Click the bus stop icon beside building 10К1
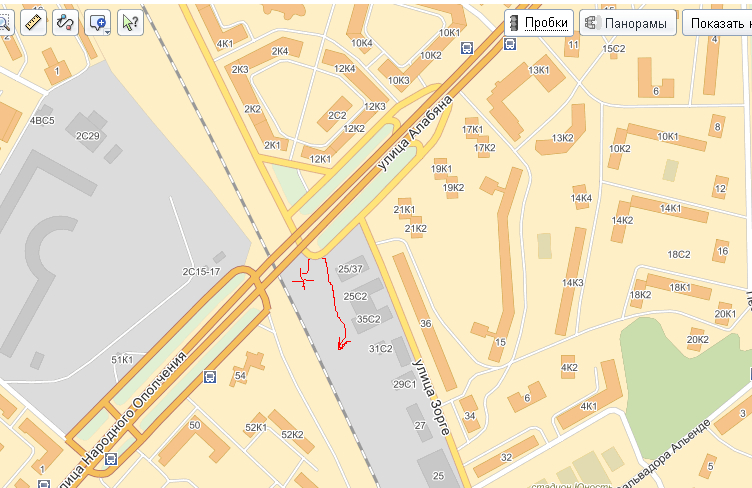This screenshot has height=488, width=752. click(467, 47)
